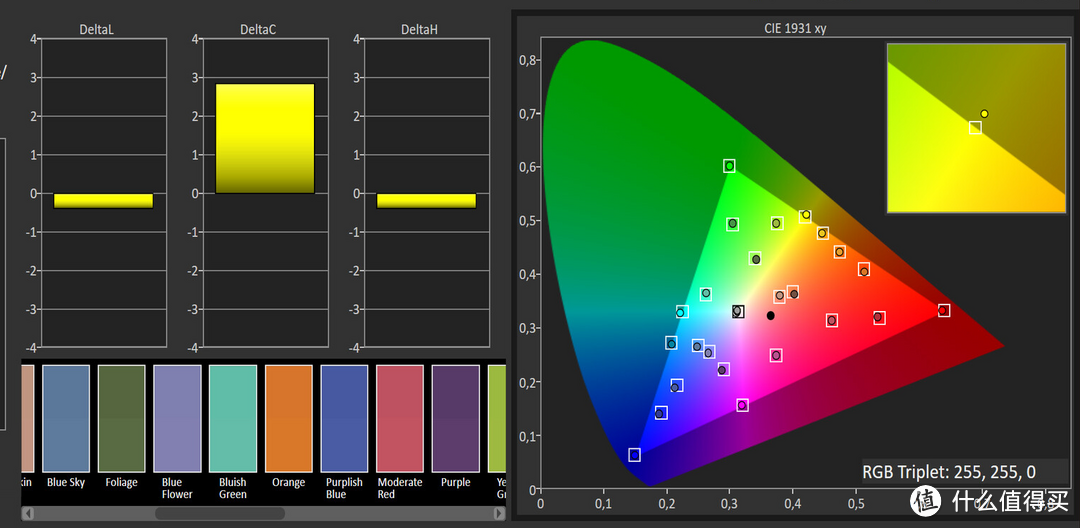Click the yellow DeltaH bar
The image size is (1080, 528).
coord(426,201)
